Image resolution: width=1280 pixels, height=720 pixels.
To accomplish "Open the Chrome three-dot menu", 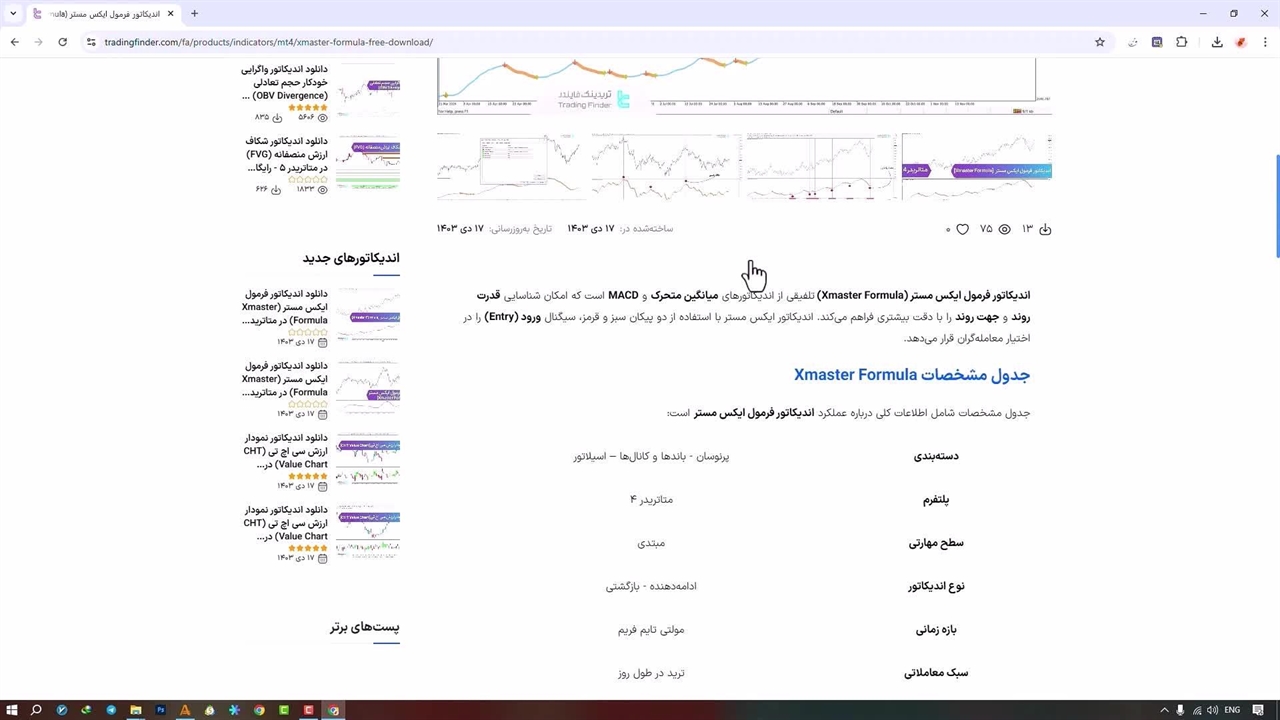I will click(1264, 42).
